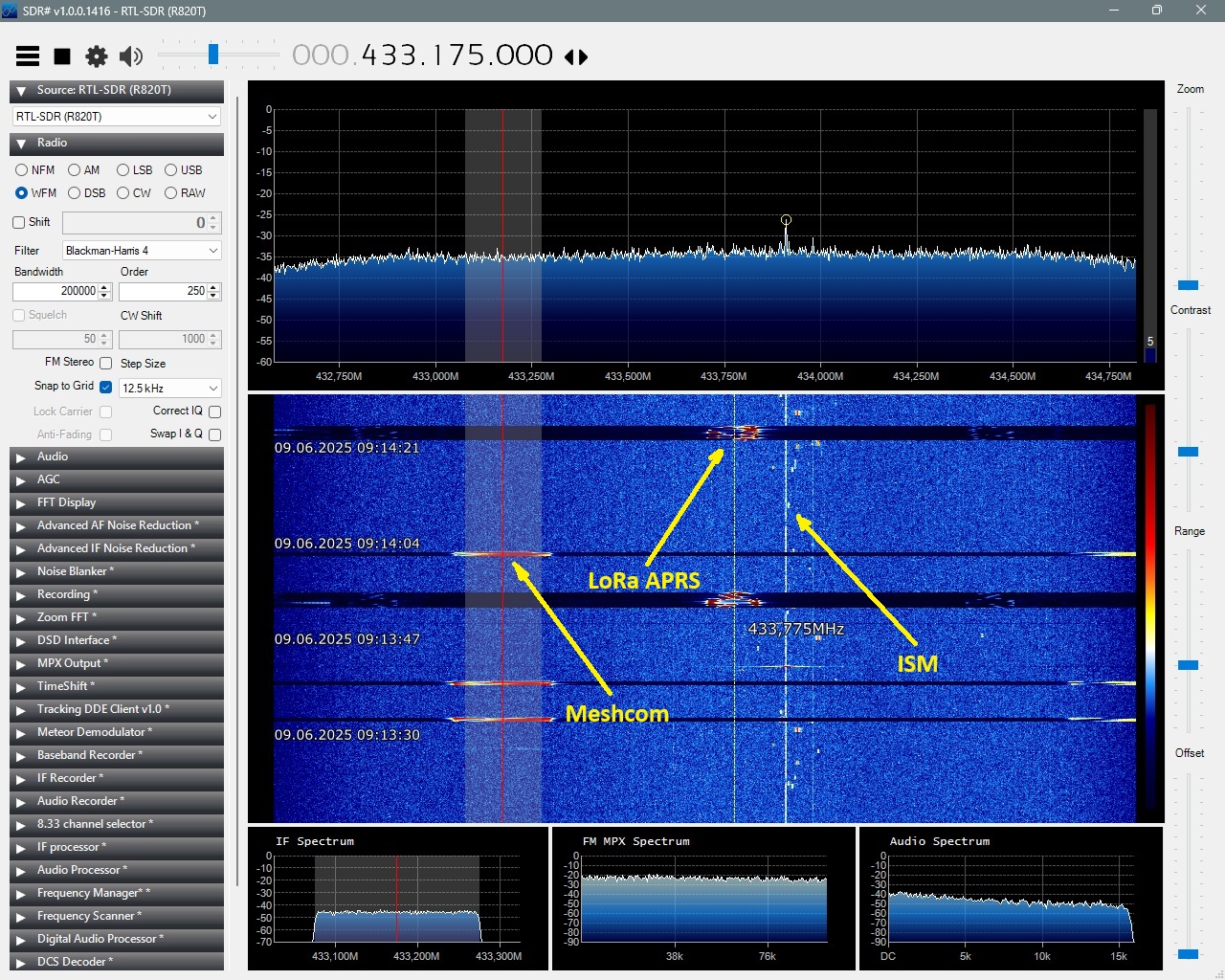Expand the Frequency Manager panel
The height and width of the screenshot is (980, 1225).
pos(117,894)
